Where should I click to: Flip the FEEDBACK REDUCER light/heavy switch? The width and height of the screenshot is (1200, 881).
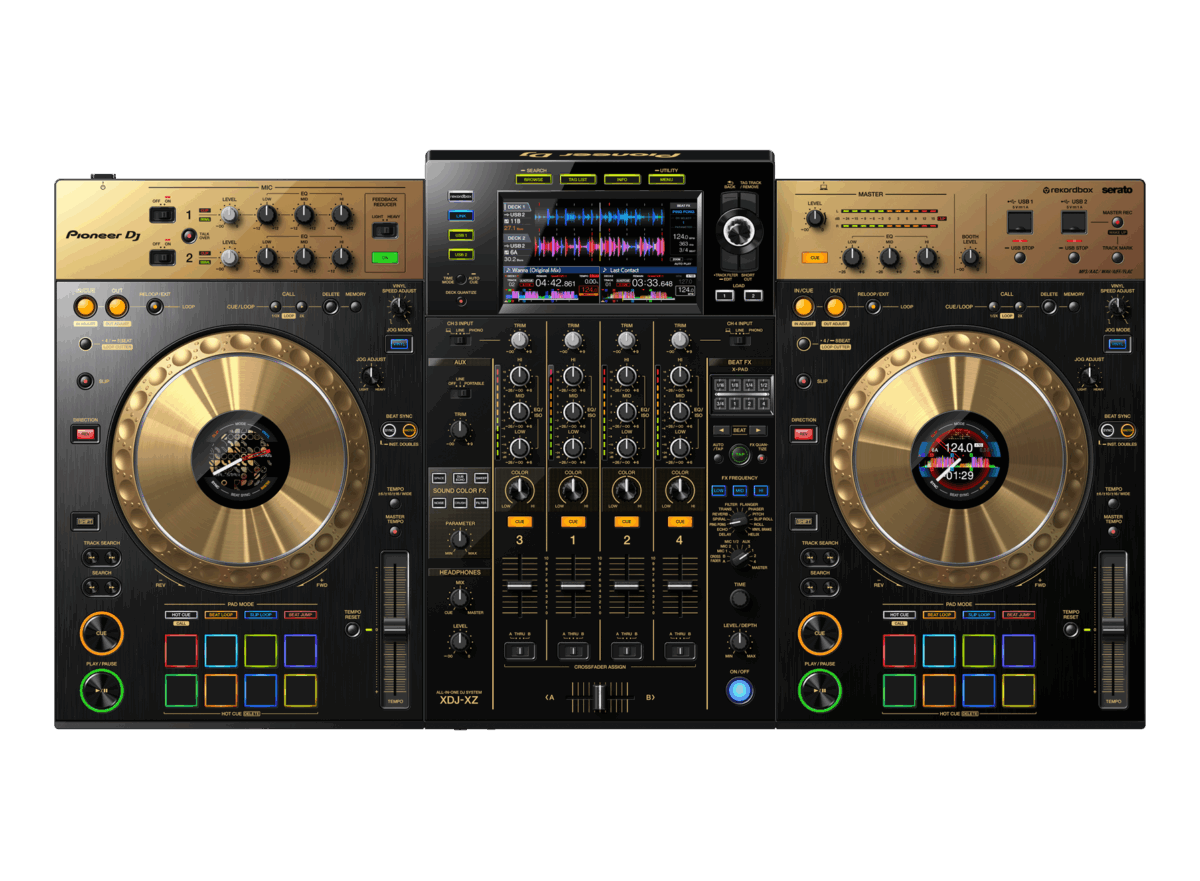click(x=385, y=230)
